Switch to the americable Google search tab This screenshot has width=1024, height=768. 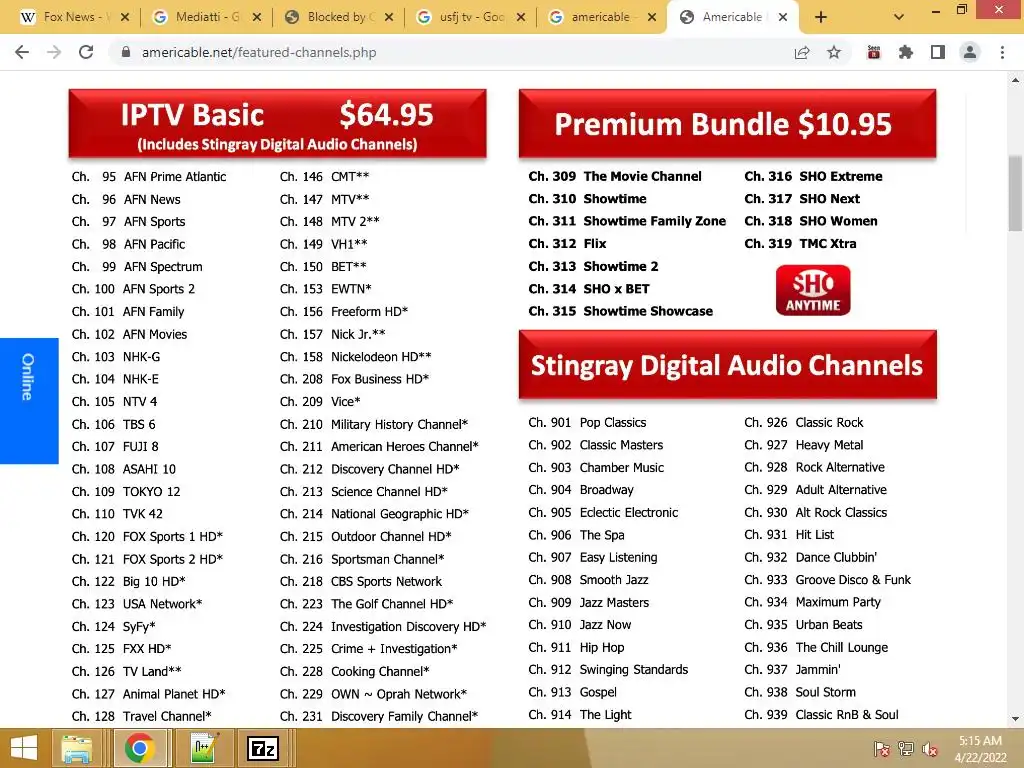(601, 17)
